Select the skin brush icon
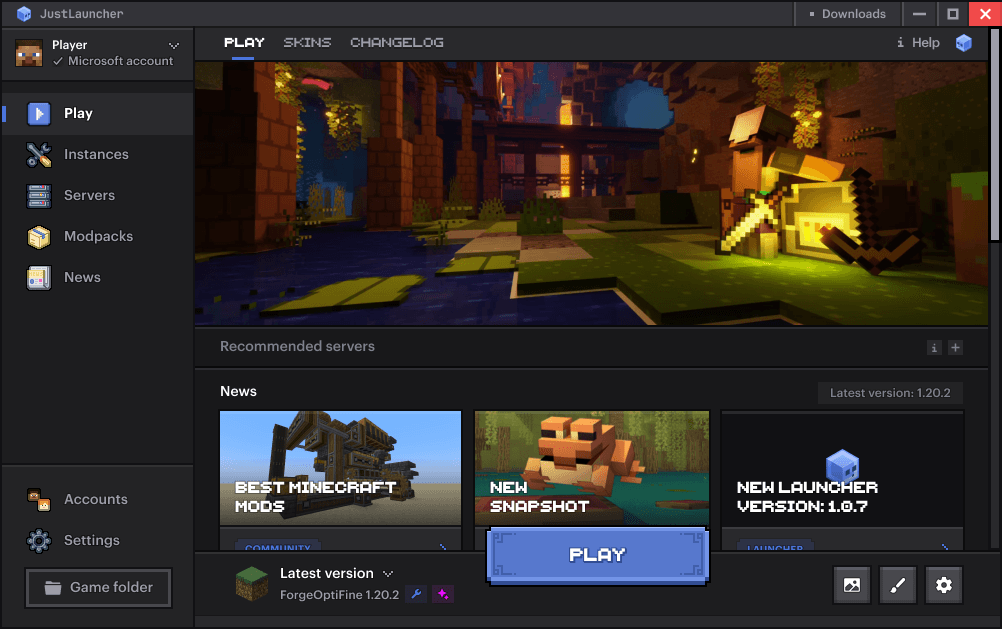Screen dimensions: 1002x629 (897, 585)
